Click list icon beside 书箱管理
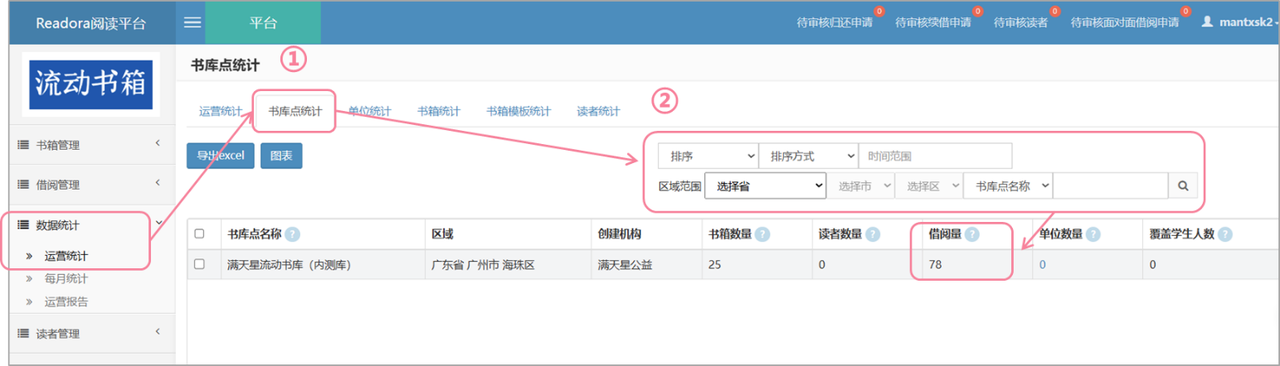This screenshot has height=366, width=1280. coord(23,145)
